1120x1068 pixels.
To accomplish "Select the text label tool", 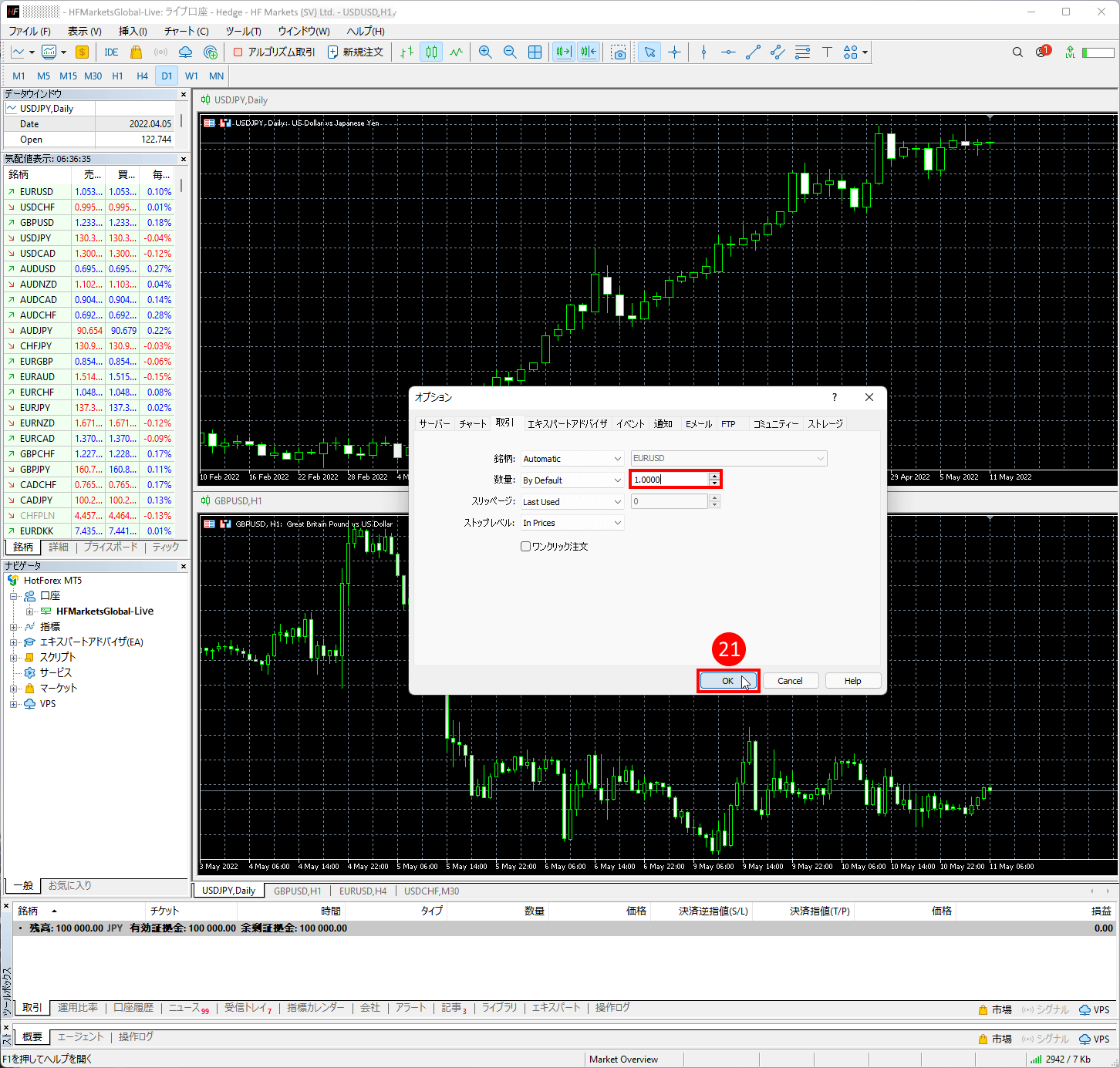I will tap(827, 52).
